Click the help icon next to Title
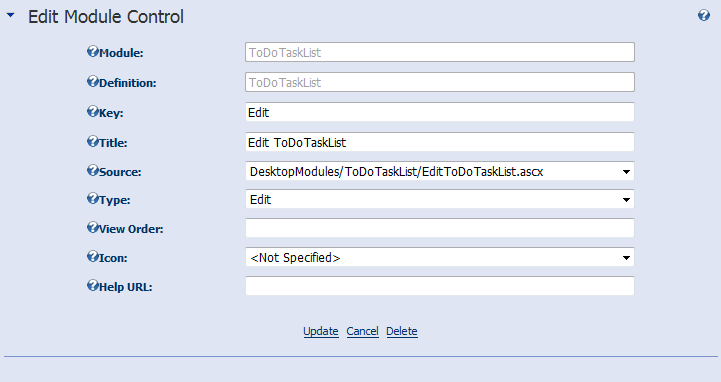The width and height of the screenshot is (721, 382). click(93, 141)
